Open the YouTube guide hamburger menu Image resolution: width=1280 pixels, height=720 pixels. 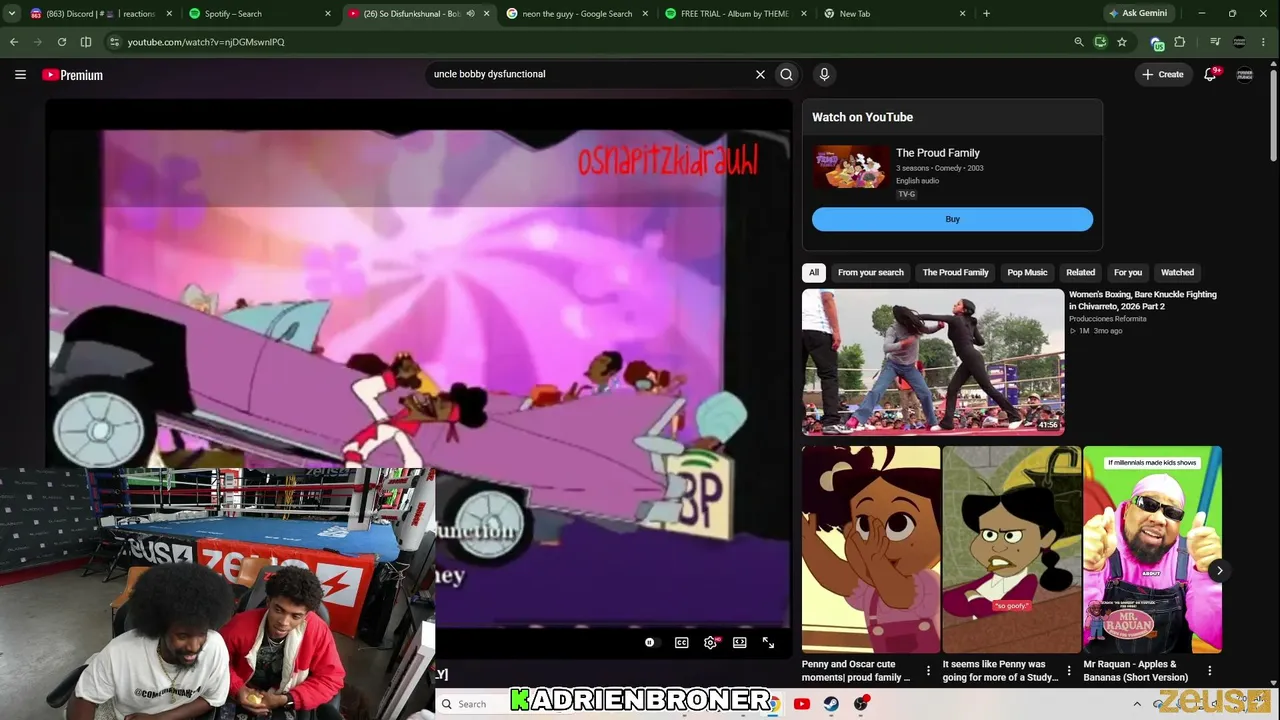pyautogui.click(x=20, y=74)
